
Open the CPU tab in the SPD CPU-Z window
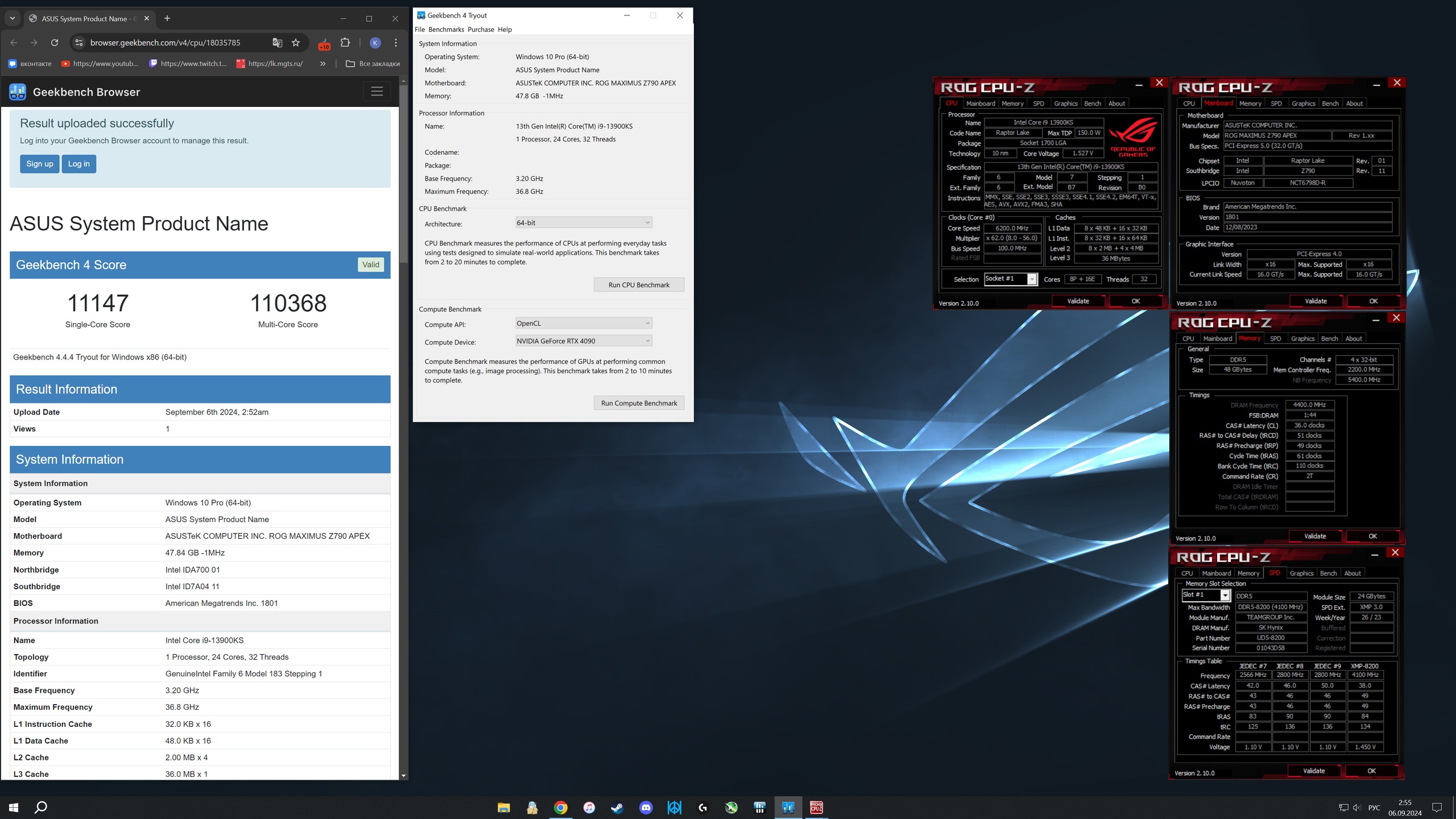(x=1187, y=573)
